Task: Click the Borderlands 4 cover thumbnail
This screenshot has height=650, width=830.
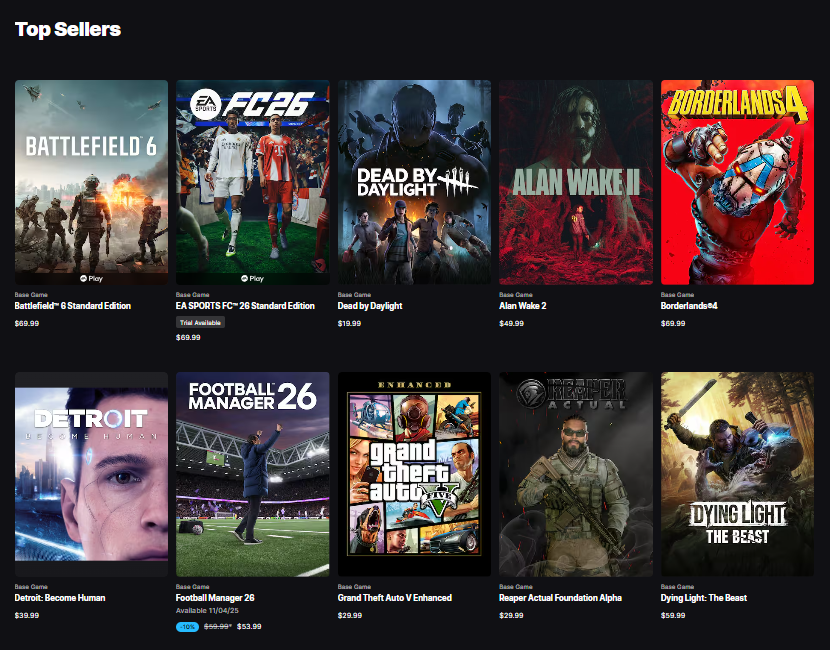Action: pos(737,182)
